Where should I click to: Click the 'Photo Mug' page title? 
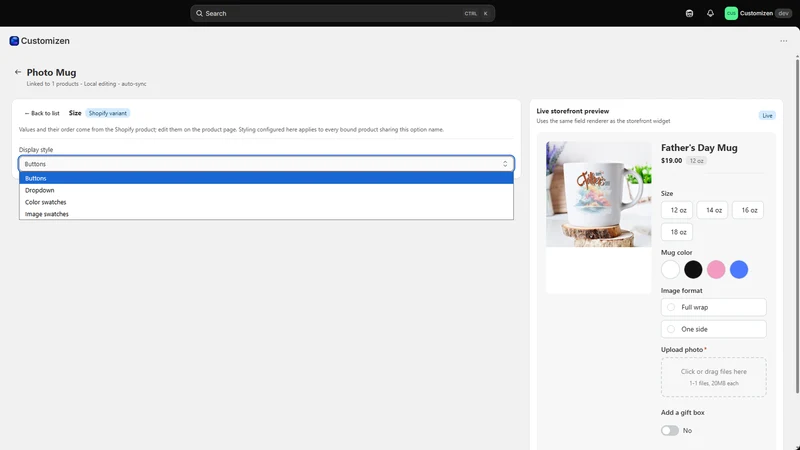pos(51,72)
